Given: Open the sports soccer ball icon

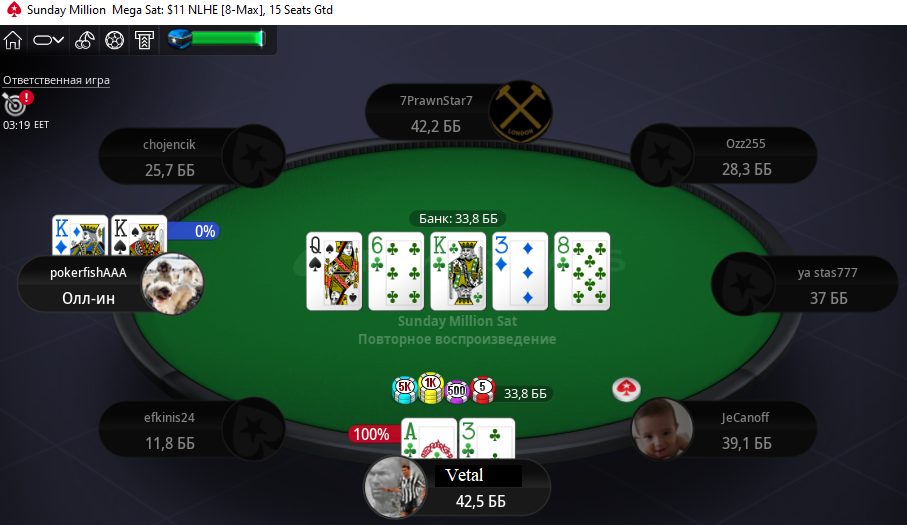Looking at the screenshot, I should click(115, 40).
